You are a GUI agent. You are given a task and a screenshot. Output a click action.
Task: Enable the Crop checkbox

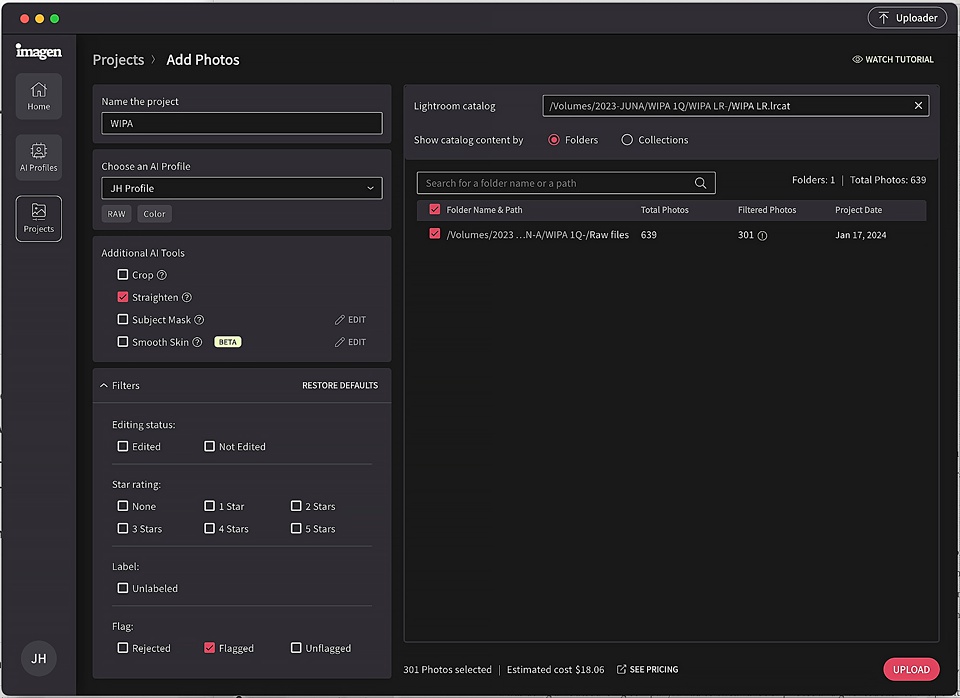[122, 274]
